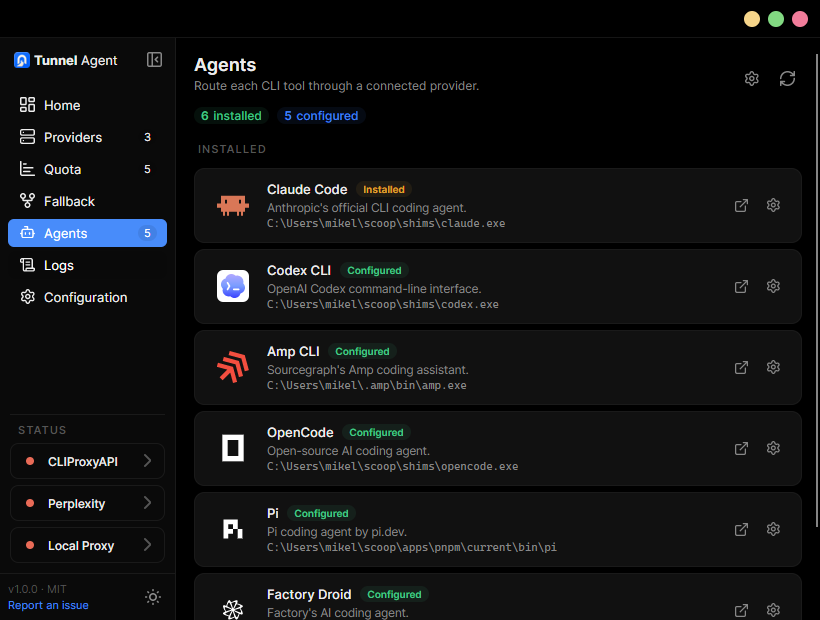
Task: Click the opencode.exe path text
Action: click(x=392, y=466)
